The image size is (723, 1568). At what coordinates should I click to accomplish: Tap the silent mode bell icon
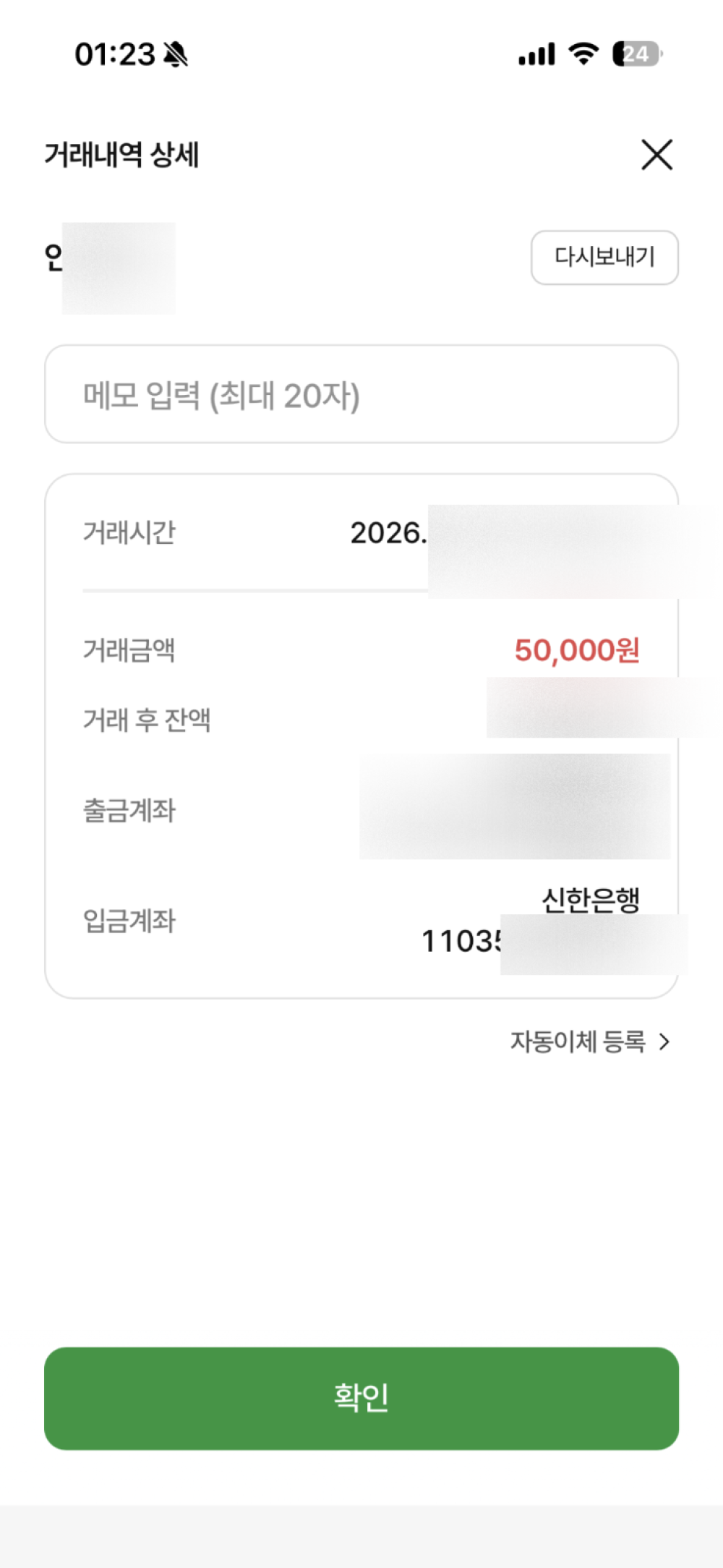pyautogui.click(x=176, y=54)
